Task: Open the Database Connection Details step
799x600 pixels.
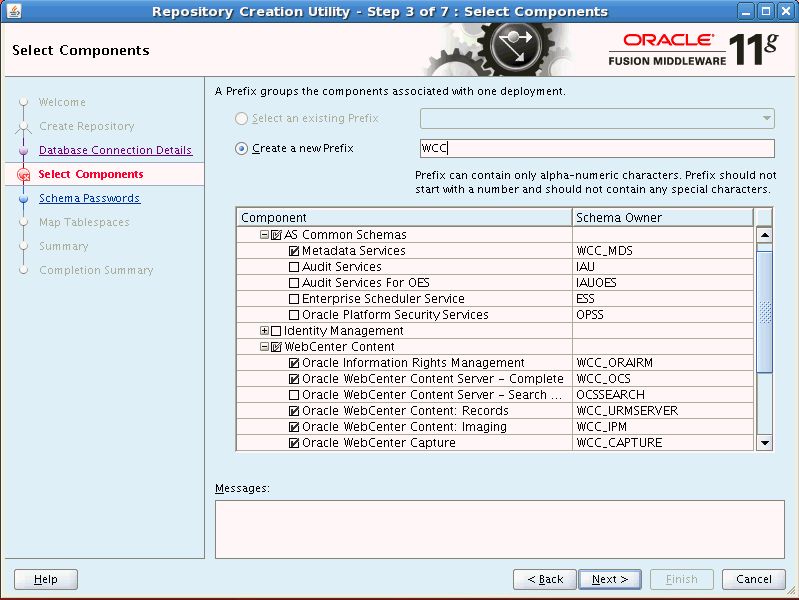Action: (116, 150)
